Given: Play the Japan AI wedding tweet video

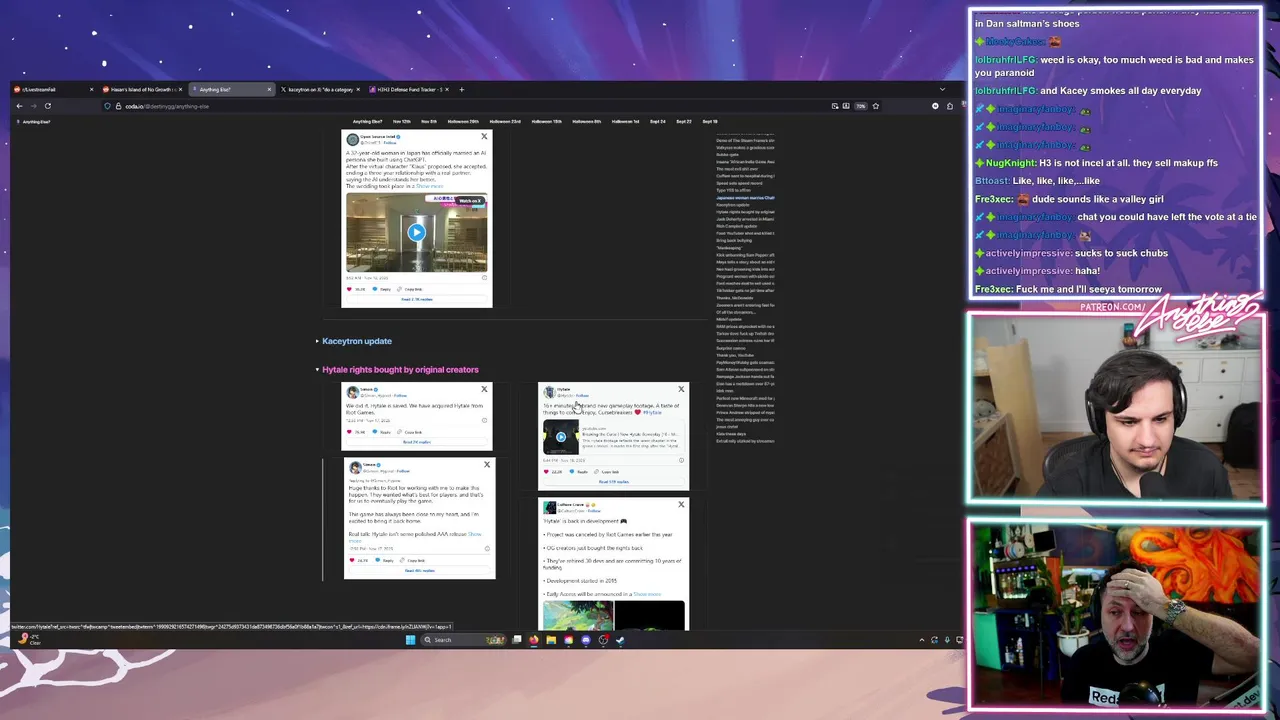Looking at the screenshot, I should (416, 232).
